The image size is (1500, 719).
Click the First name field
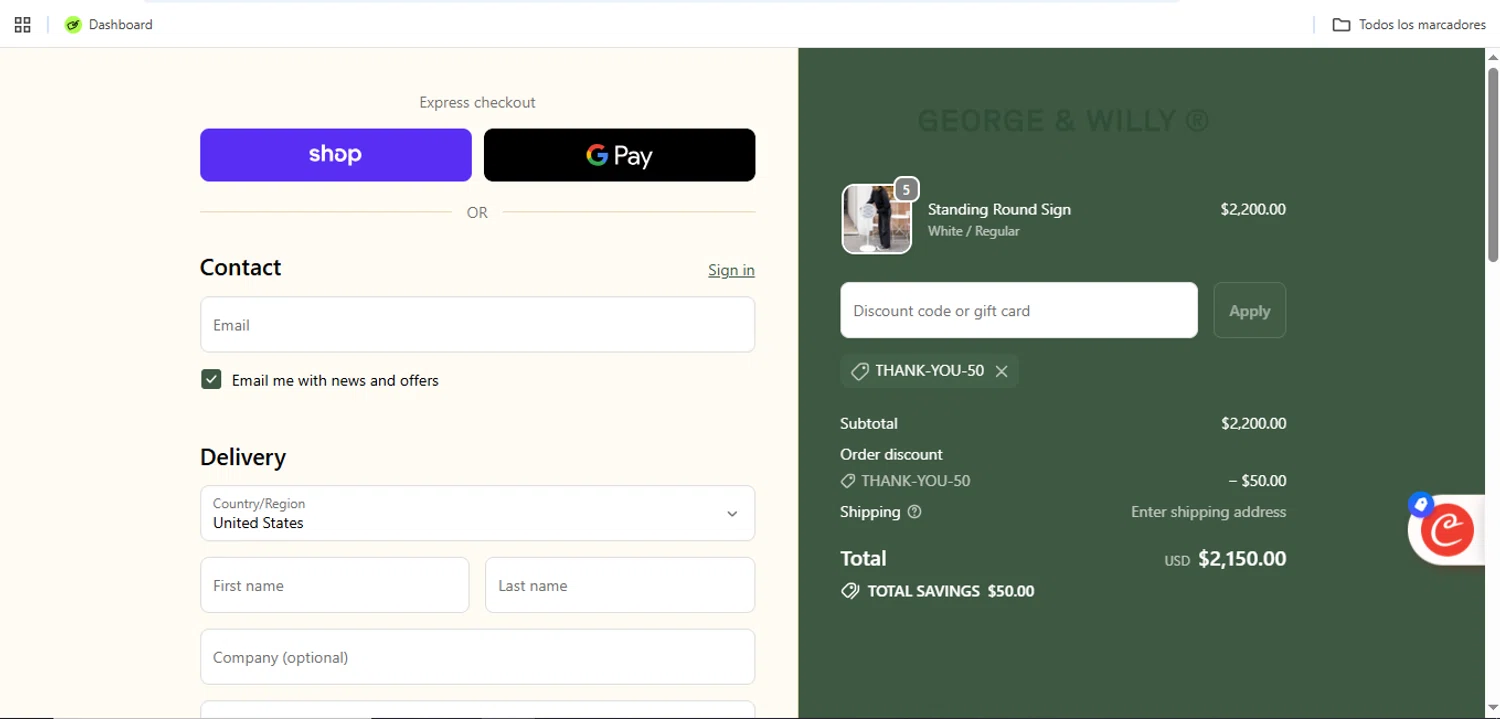[335, 585]
